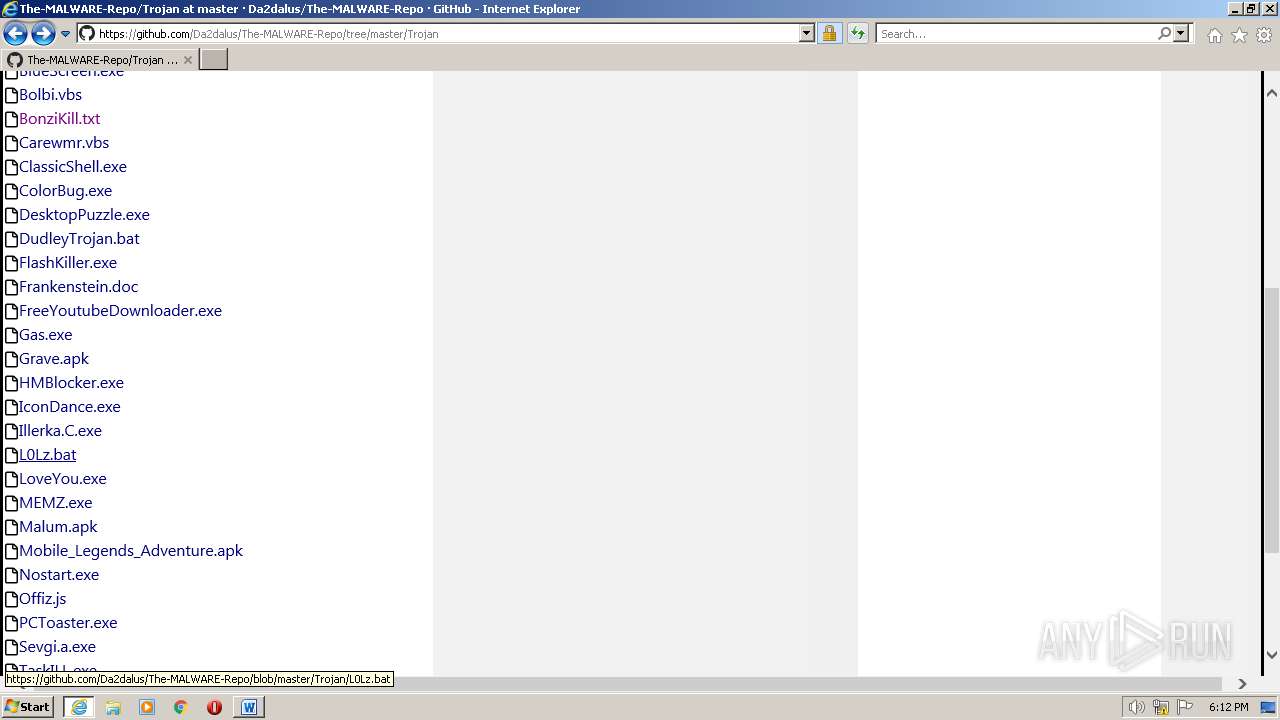Open Mobile_Legends_Adventure.apk file entry
Image resolution: width=1280 pixels, height=720 pixels.
[x=131, y=550]
